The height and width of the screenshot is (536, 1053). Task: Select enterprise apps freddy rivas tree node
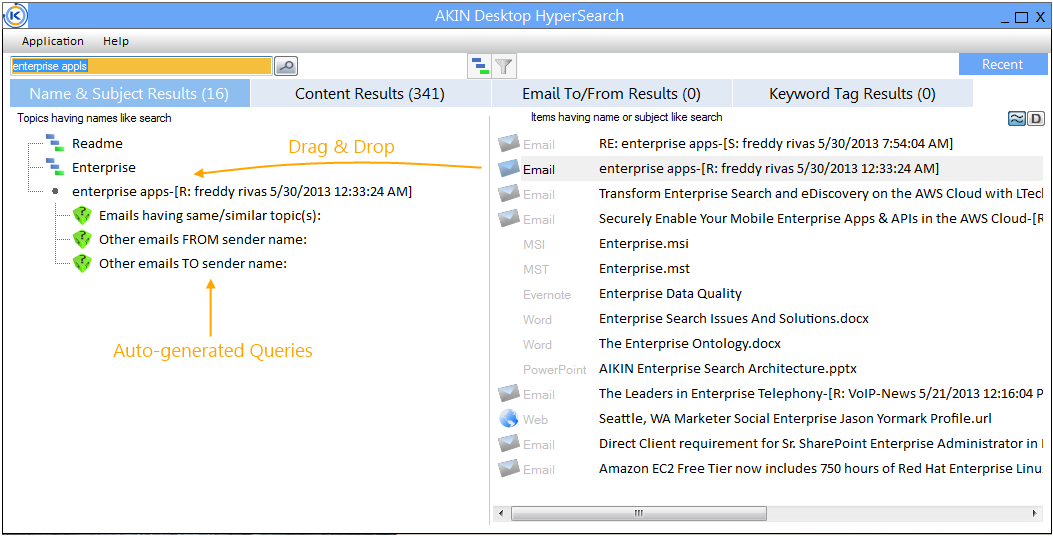(x=242, y=191)
